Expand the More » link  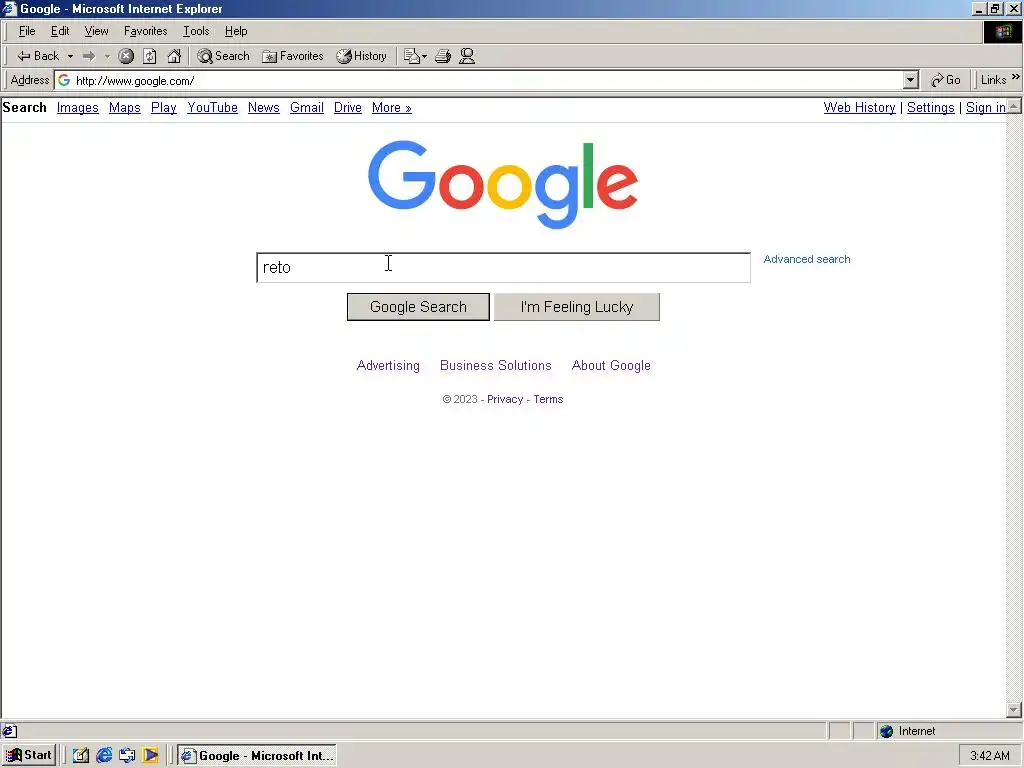coord(392,108)
